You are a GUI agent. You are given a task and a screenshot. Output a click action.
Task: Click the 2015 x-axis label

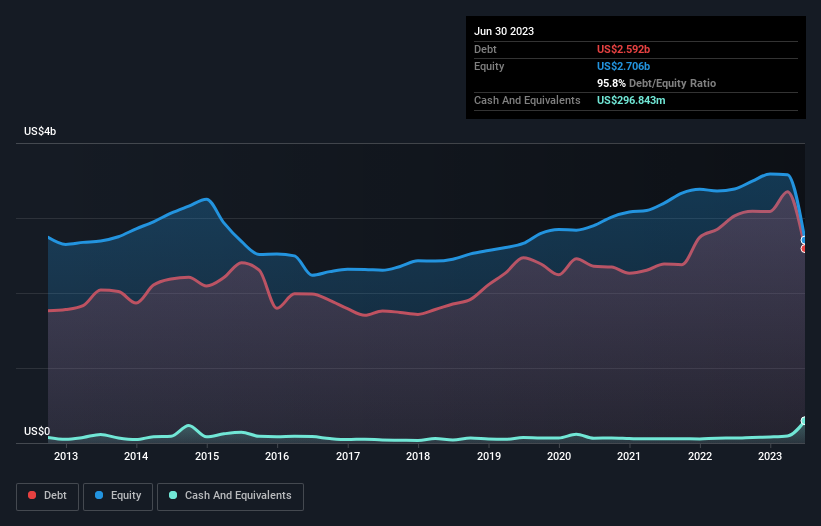coord(207,456)
